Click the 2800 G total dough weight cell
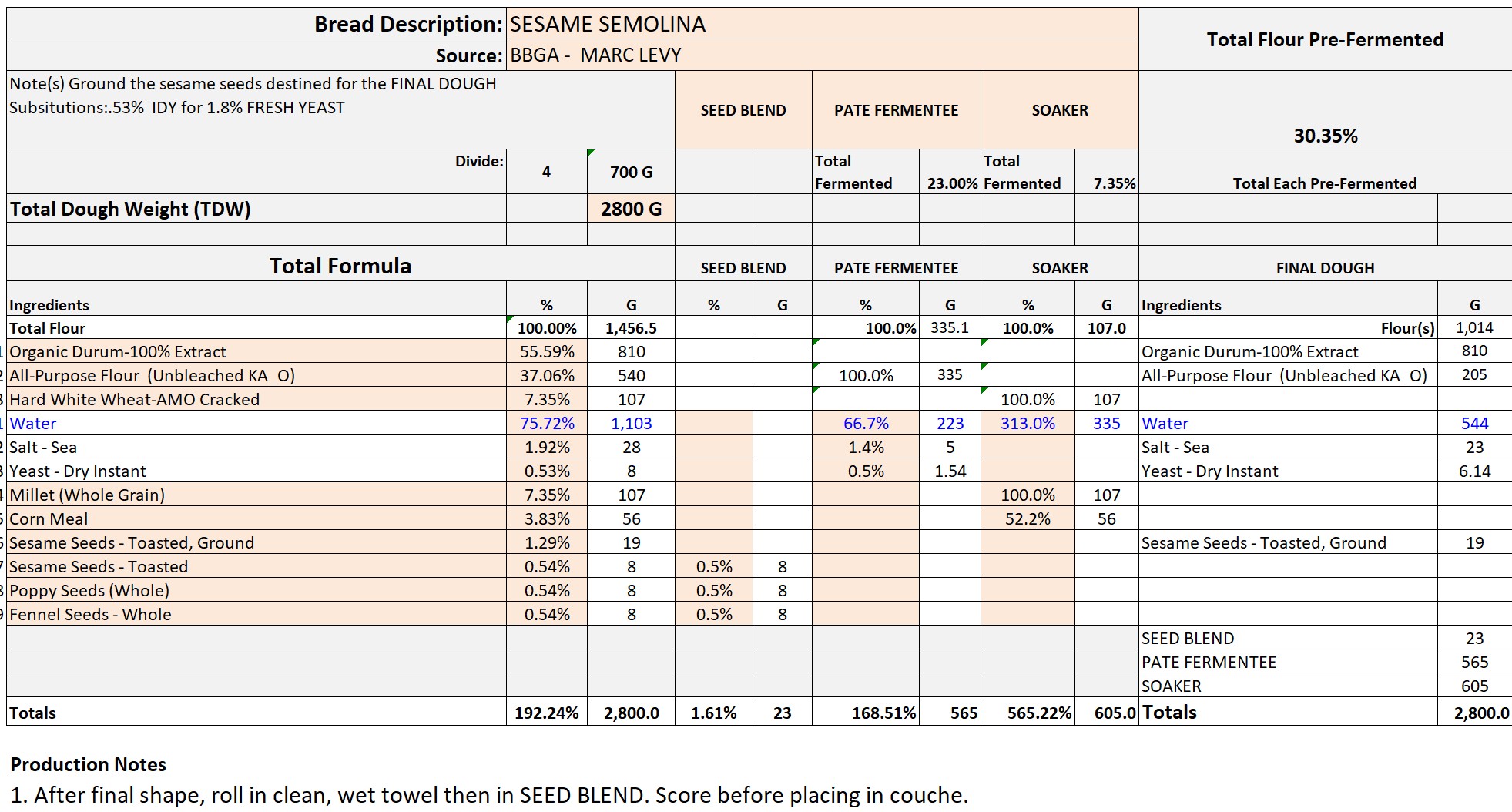This screenshot has height=812, width=1512. click(x=631, y=209)
